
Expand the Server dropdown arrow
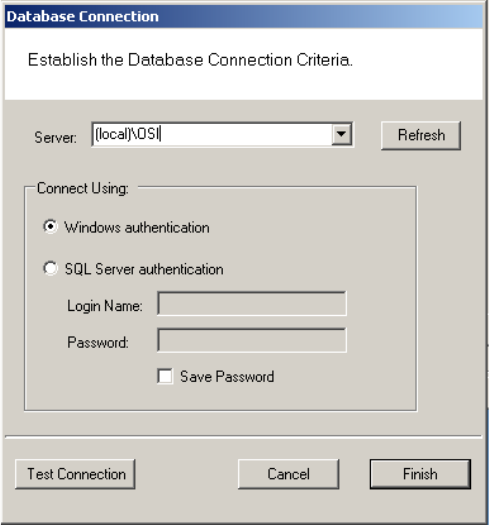341,134
